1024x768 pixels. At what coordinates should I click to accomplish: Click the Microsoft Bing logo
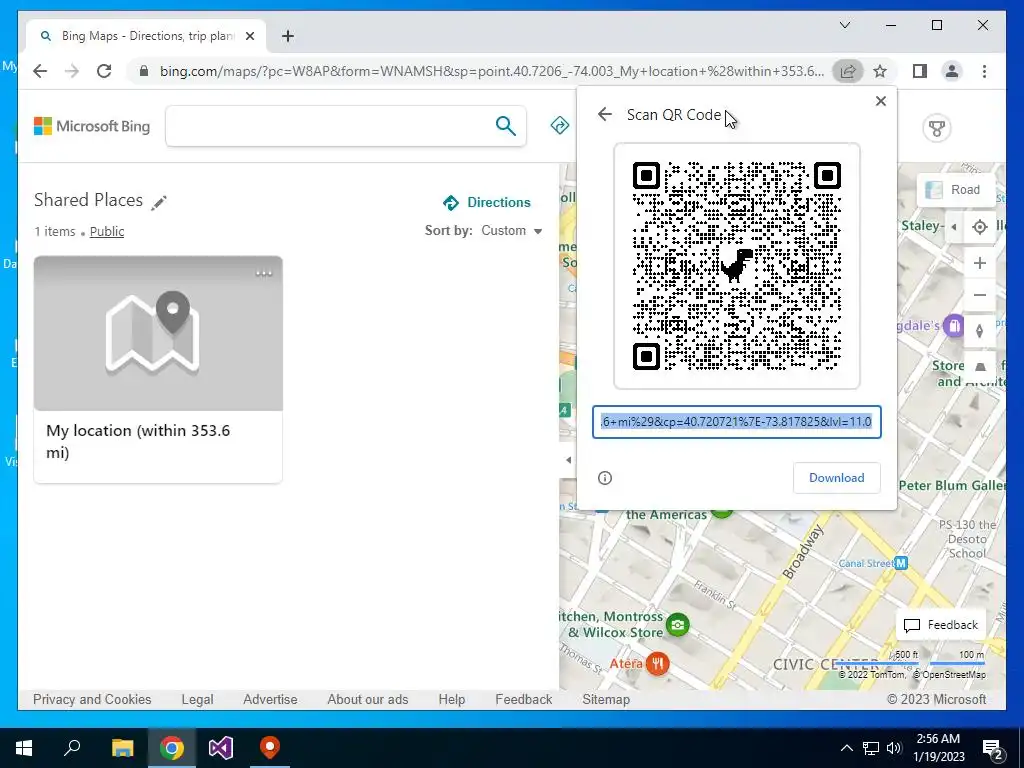(91, 126)
